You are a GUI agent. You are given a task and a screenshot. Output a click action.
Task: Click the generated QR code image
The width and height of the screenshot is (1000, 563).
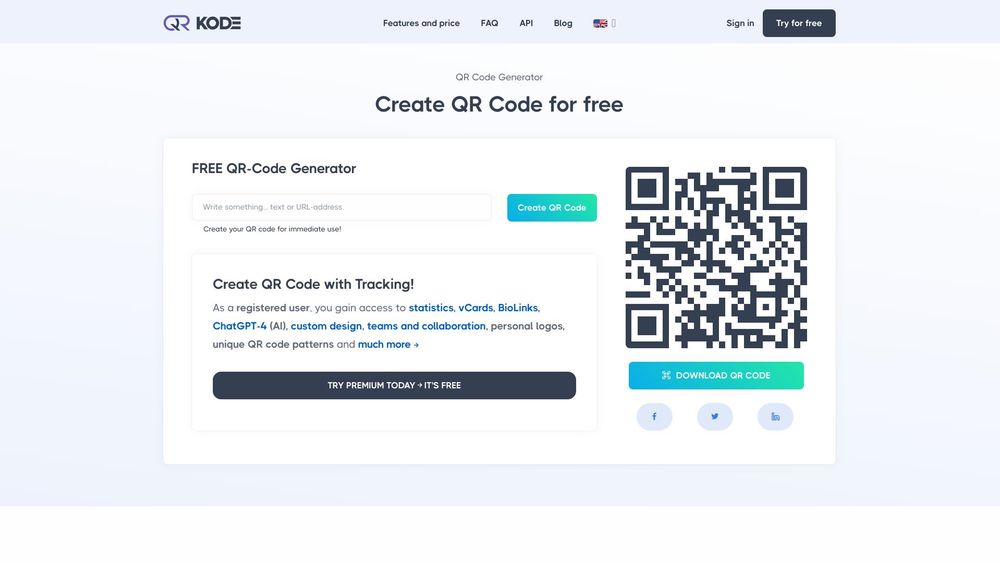click(x=716, y=258)
